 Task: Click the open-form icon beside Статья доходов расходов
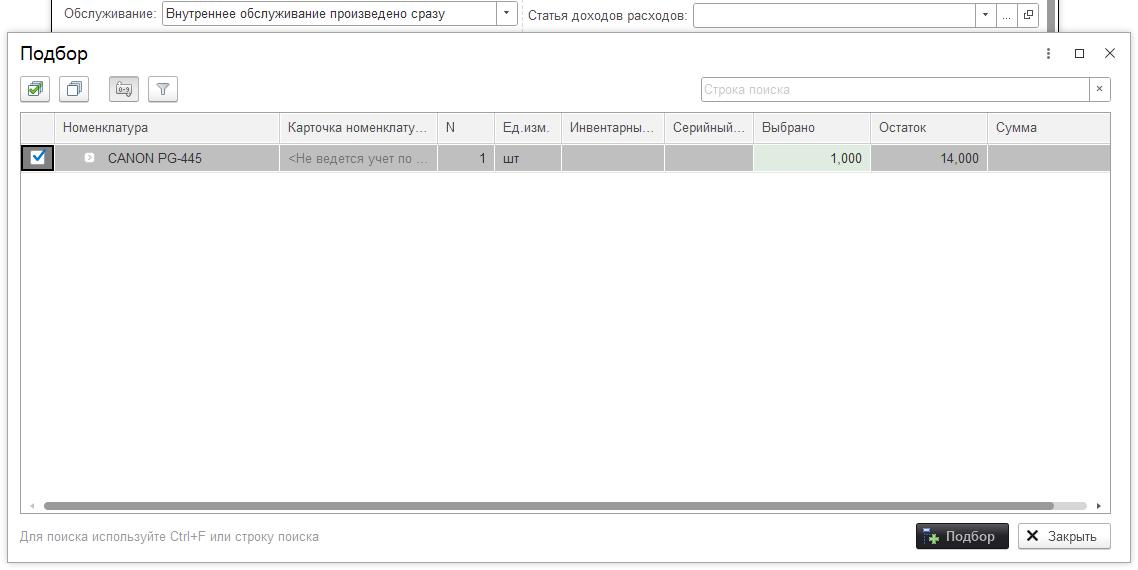pyautogui.click(x=1028, y=15)
